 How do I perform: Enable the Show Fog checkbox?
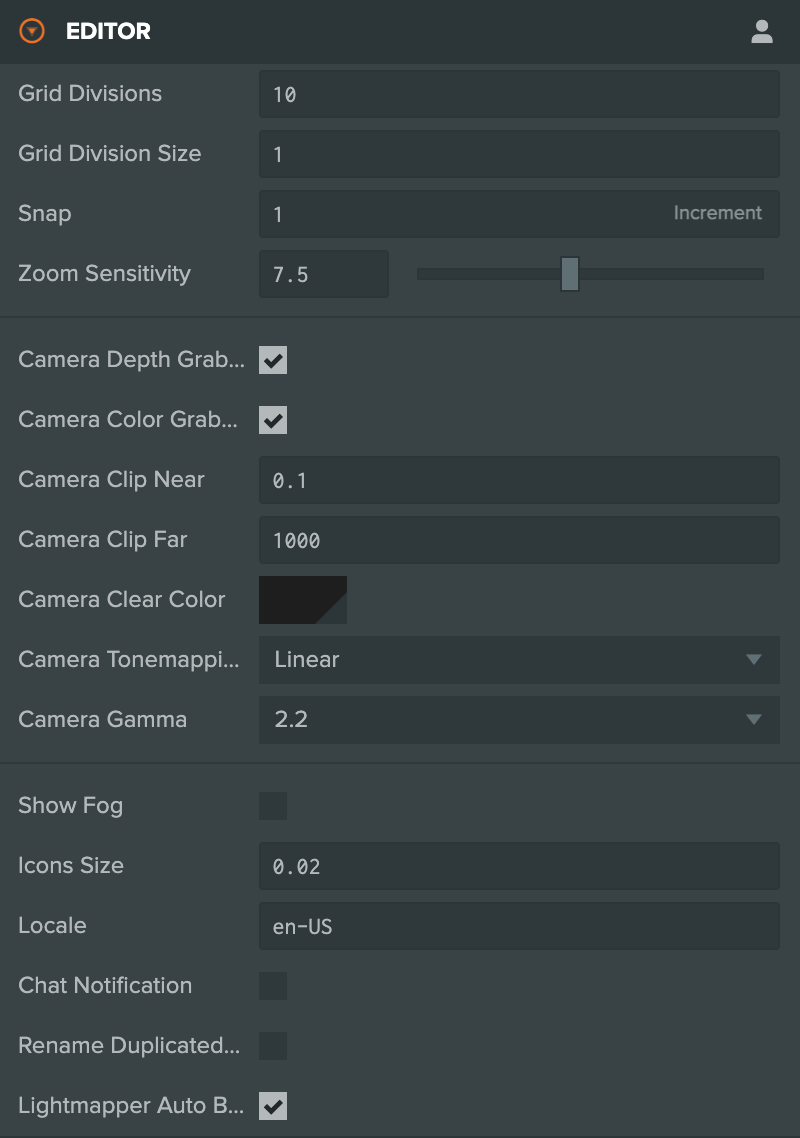tap(273, 806)
